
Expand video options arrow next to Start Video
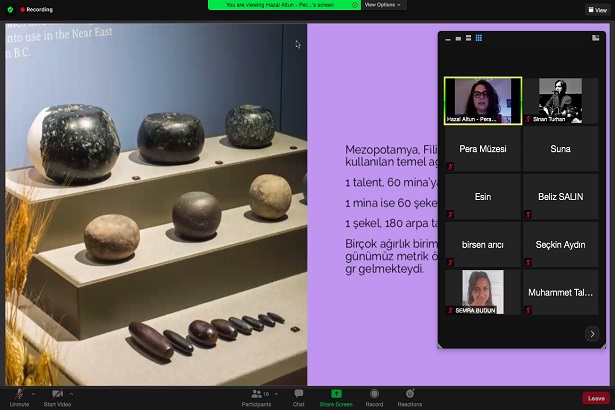[x=70, y=393]
